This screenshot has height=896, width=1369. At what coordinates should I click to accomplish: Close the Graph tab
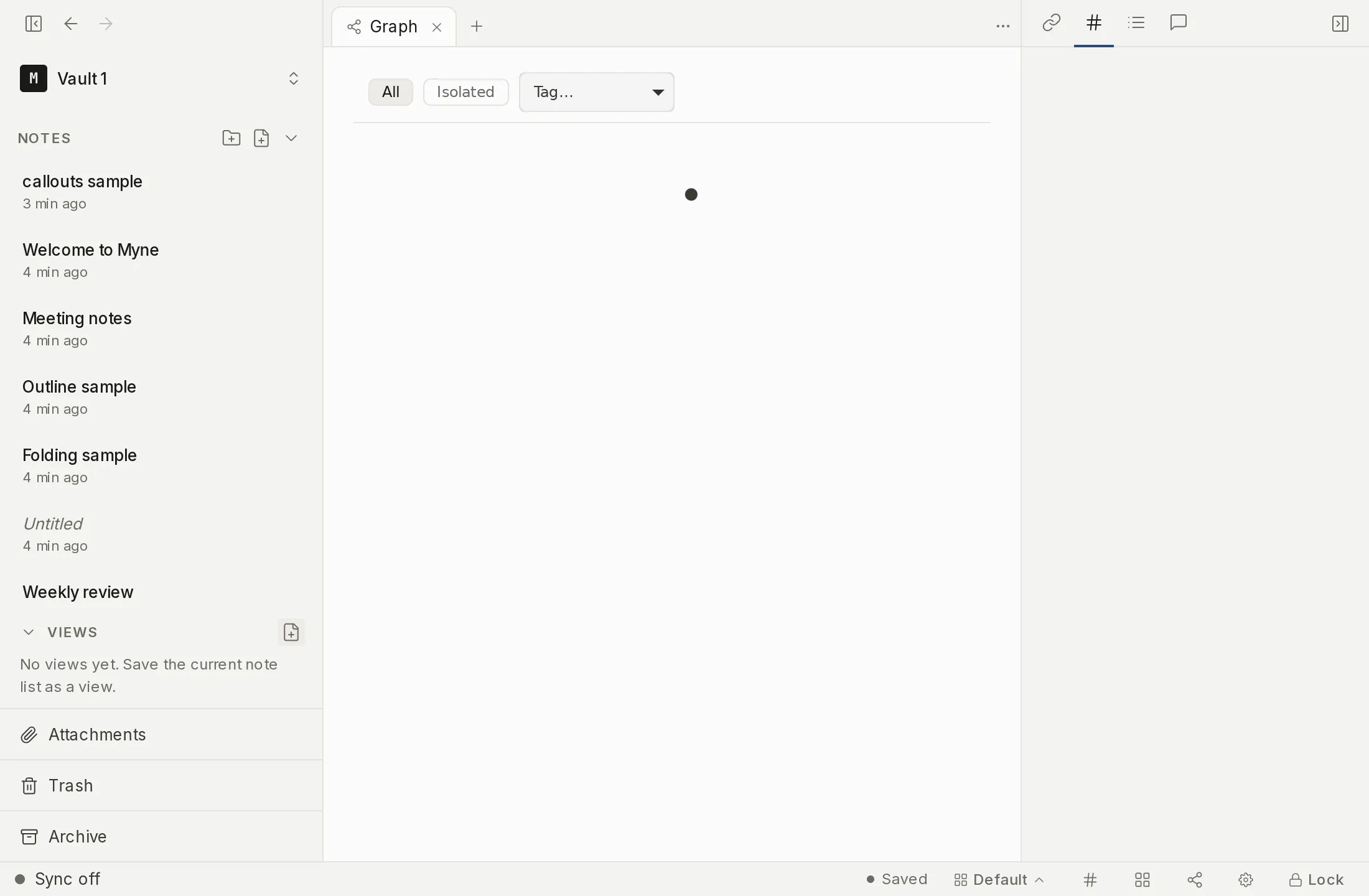437,27
